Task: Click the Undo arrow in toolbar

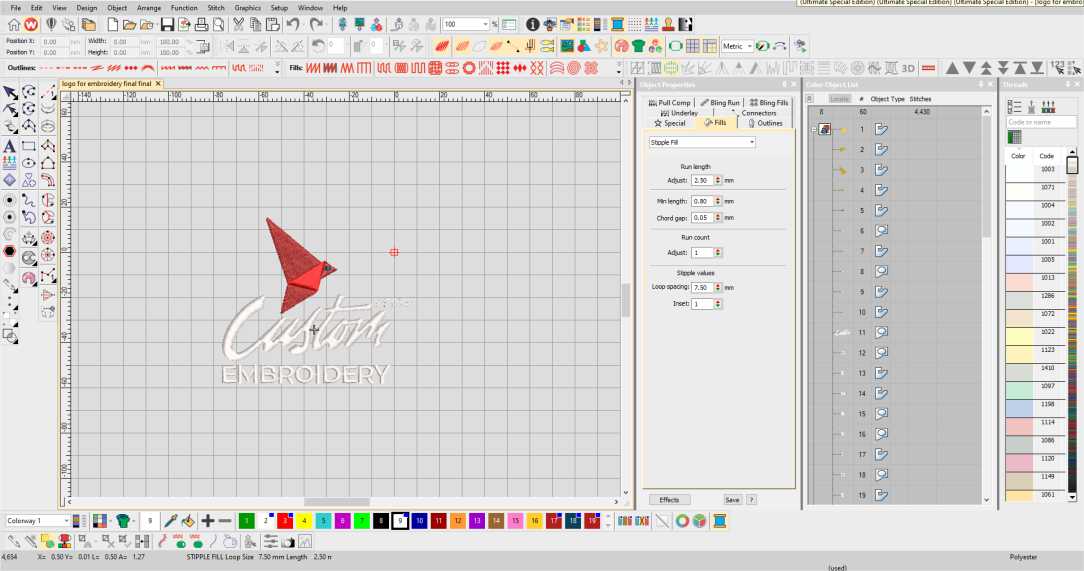Action: pos(291,24)
